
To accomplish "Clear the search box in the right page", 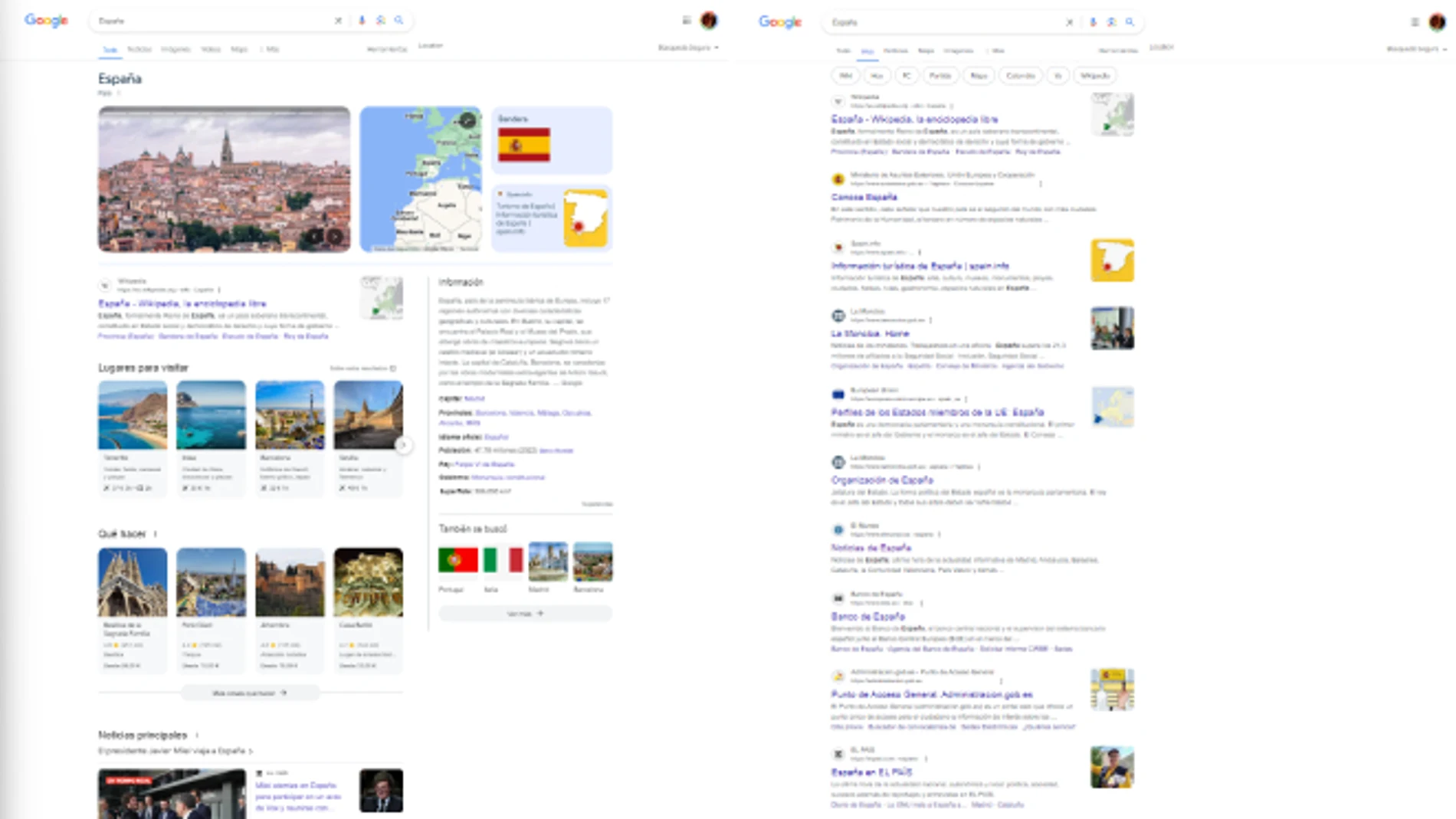I will (1069, 22).
